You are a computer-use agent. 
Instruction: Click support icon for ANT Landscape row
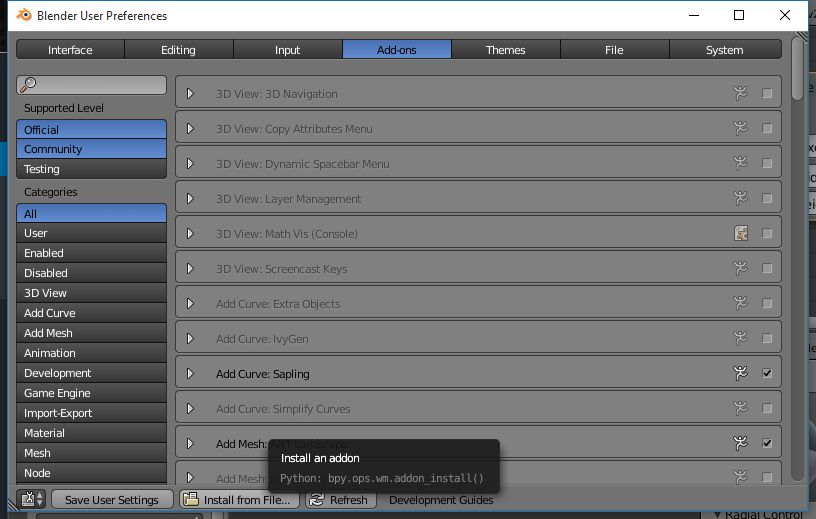(x=740, y=443)
